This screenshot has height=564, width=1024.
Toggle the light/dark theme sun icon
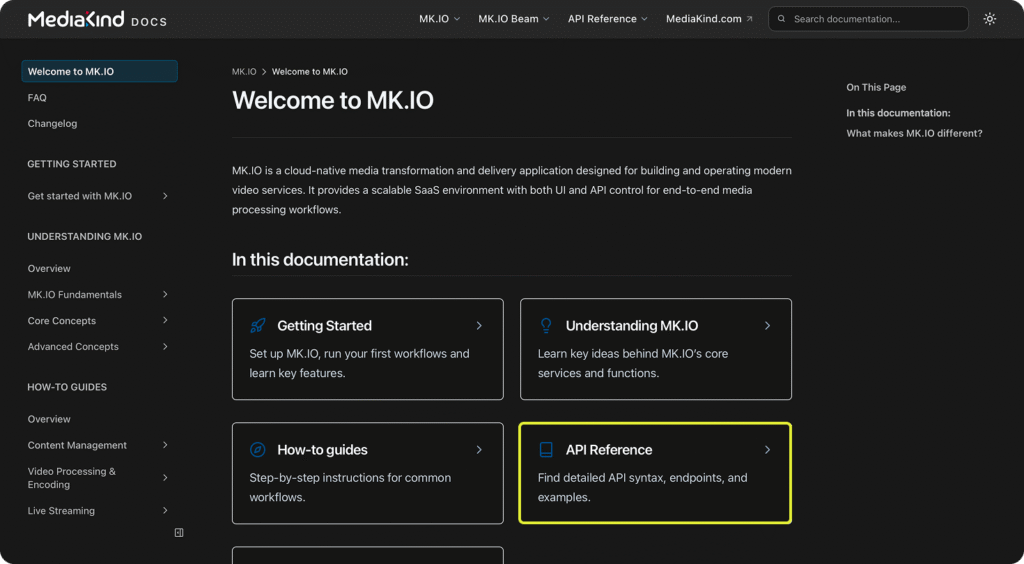pos(989,19)
